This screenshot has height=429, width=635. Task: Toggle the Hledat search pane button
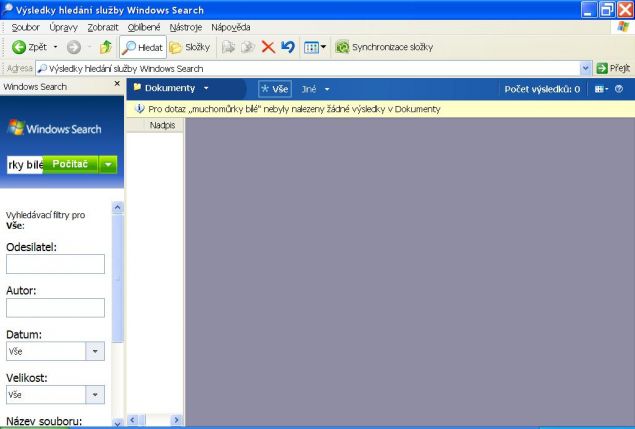pyautogui.click(x=143, y=47)
